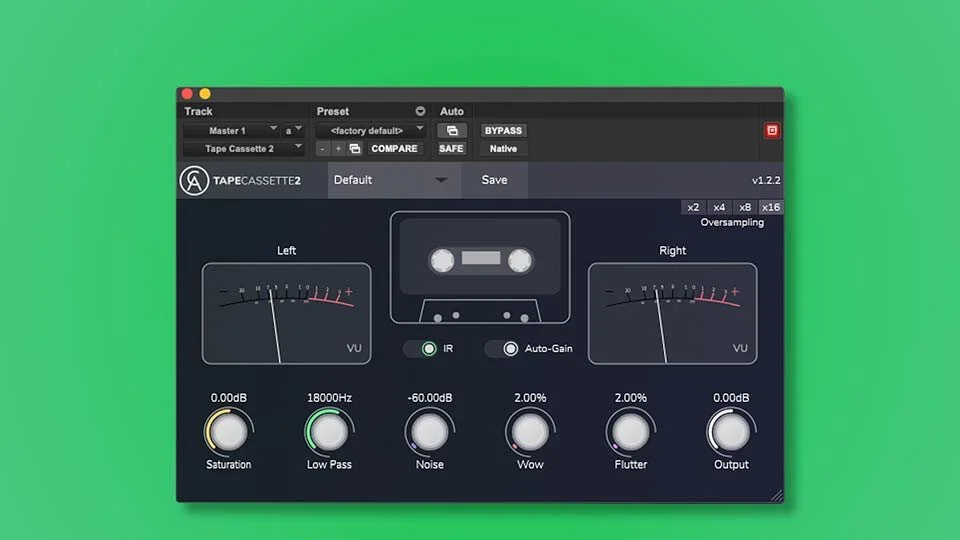Toggle the Auto-Gain switch
This screenshot has width=960, height=540.
coord(502,348)
